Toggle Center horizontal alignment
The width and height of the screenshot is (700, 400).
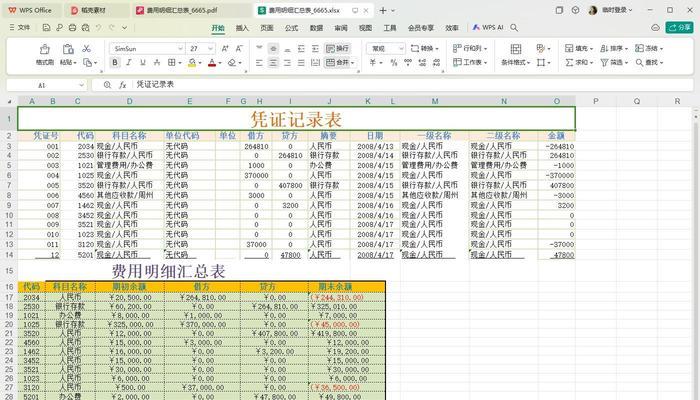[x=273, y=62]
